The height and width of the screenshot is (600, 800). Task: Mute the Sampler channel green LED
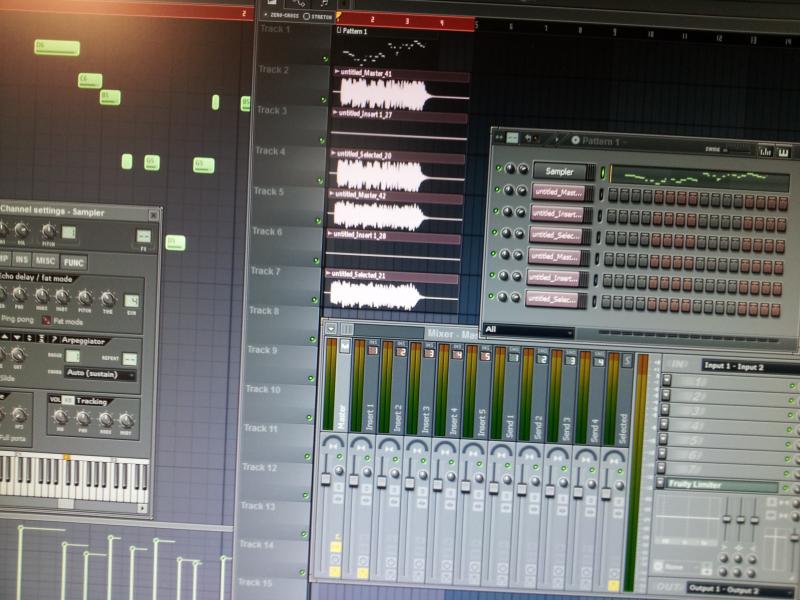click(x=499, y=168)
